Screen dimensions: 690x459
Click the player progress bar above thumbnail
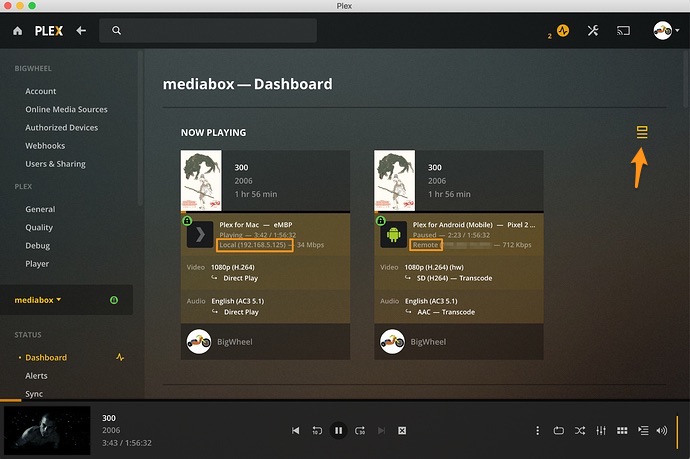coord(345,400)
